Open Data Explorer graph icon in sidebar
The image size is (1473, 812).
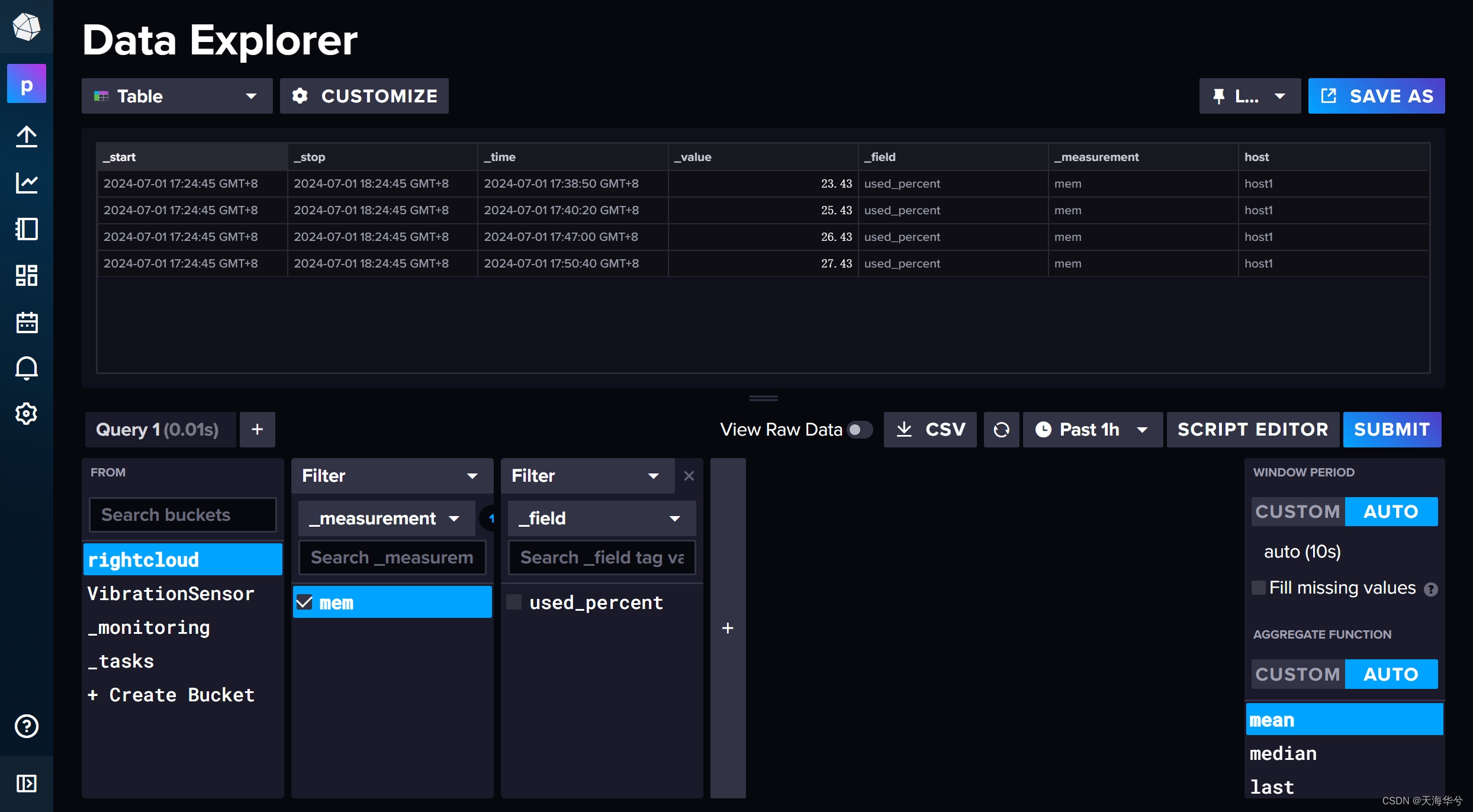pyautogui.click(x=26, y=183)
